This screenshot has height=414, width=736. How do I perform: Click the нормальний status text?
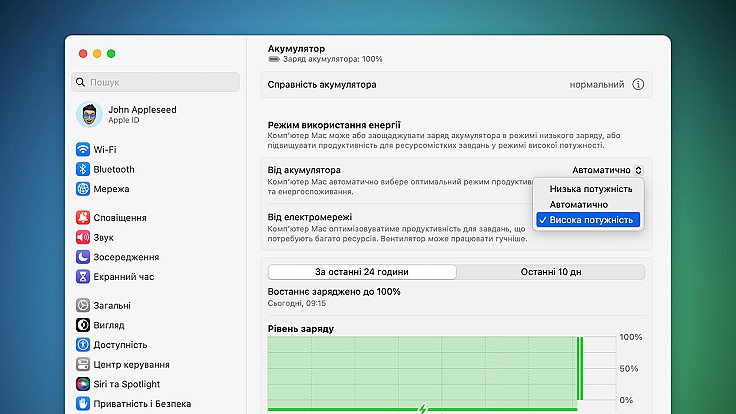click(597, 84)
